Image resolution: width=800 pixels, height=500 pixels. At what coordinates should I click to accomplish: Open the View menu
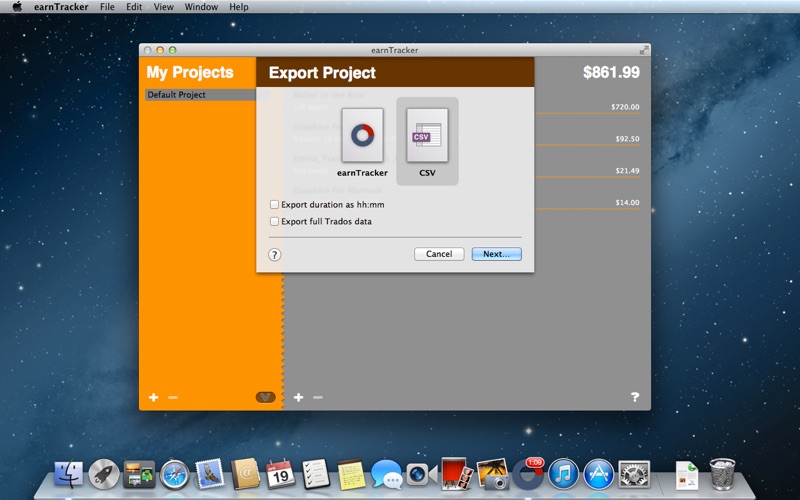(x=163, y=7)
